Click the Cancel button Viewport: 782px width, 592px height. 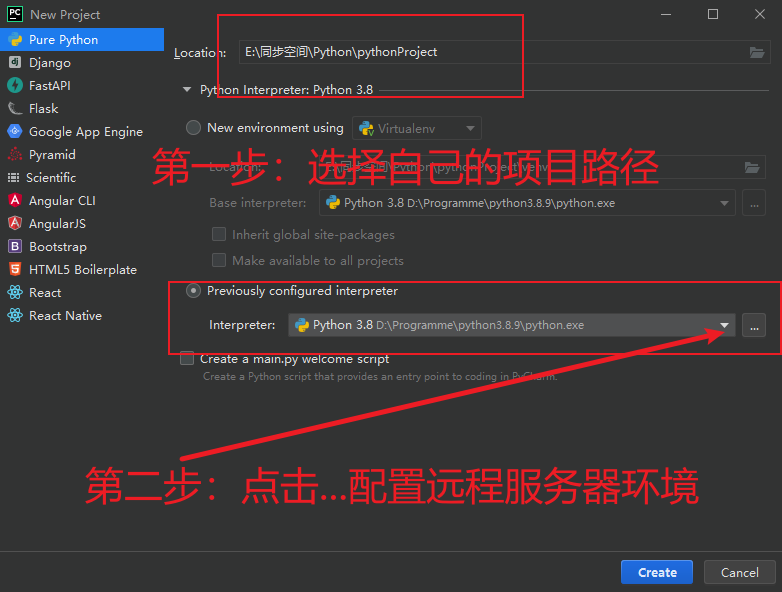740,572
